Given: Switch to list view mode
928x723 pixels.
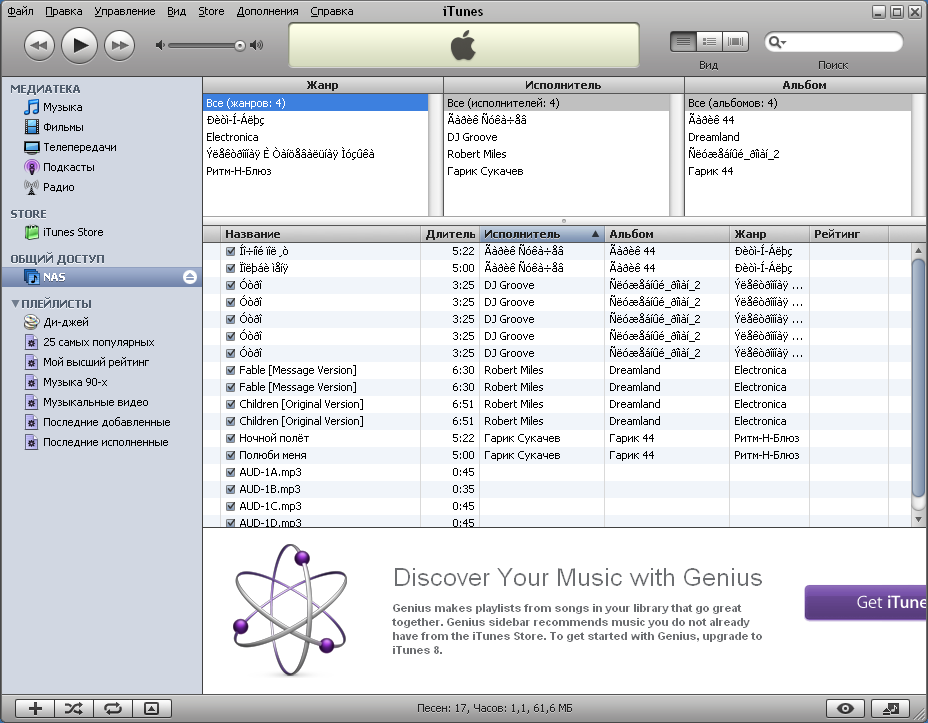Looking at the screenshot, I should tap(683, 41).
